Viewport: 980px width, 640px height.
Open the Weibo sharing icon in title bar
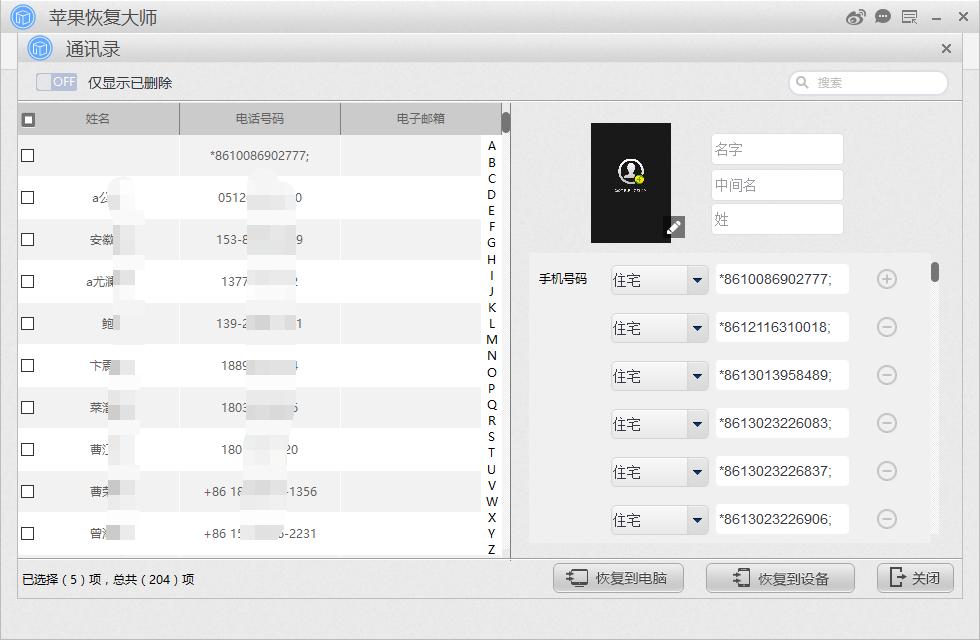pos(853,16)
